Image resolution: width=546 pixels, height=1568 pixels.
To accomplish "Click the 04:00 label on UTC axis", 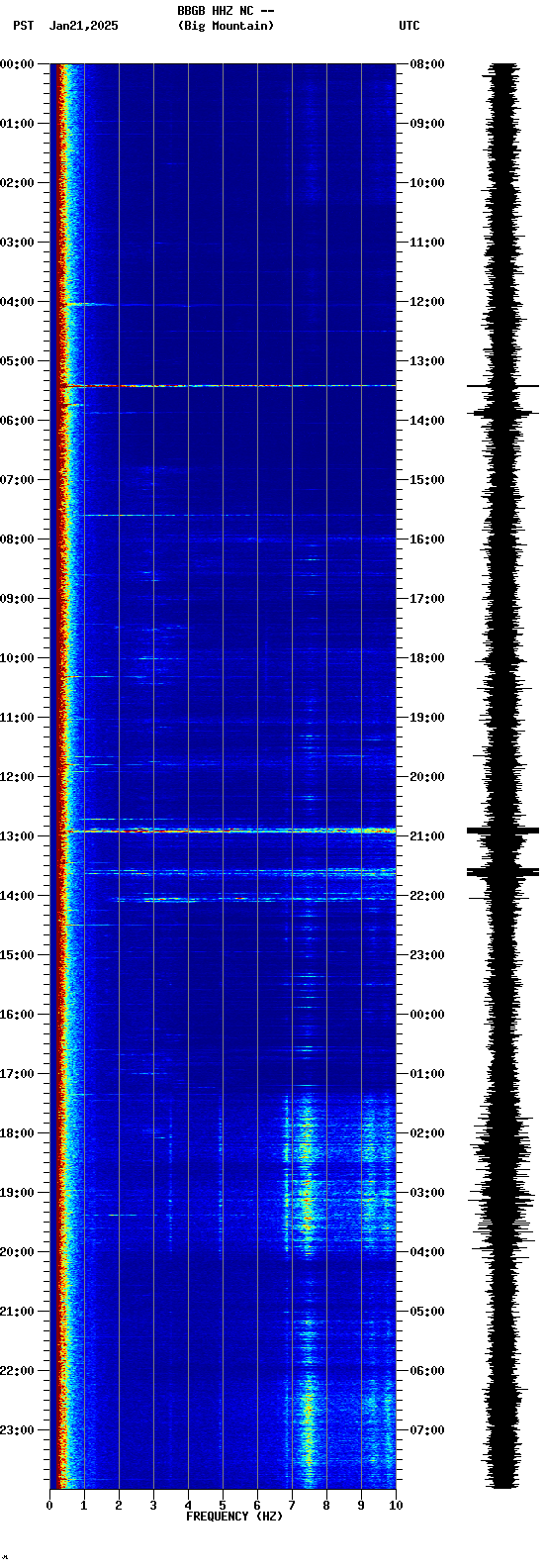I will [x=427, y=1252].
